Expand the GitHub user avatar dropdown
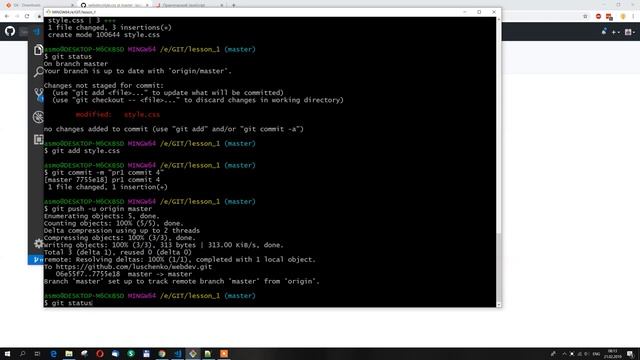 point(630,32)
